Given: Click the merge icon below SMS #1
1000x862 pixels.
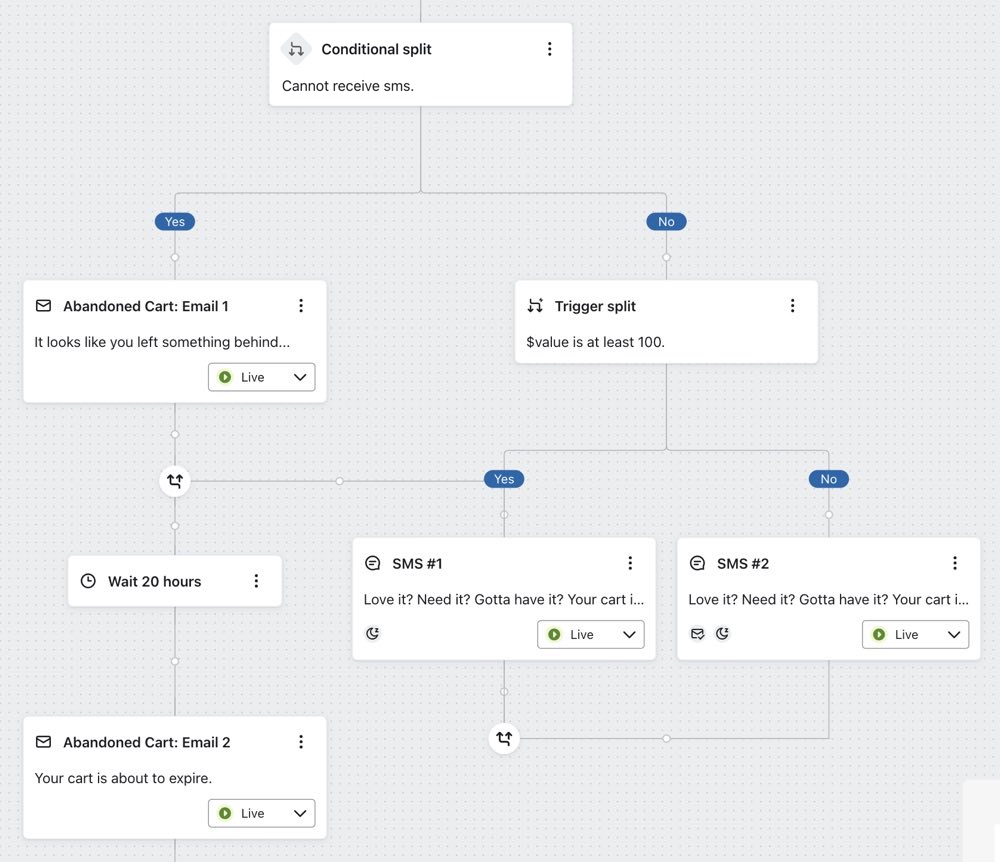Looking at the screenshot, I should click(x=504, y=738).
